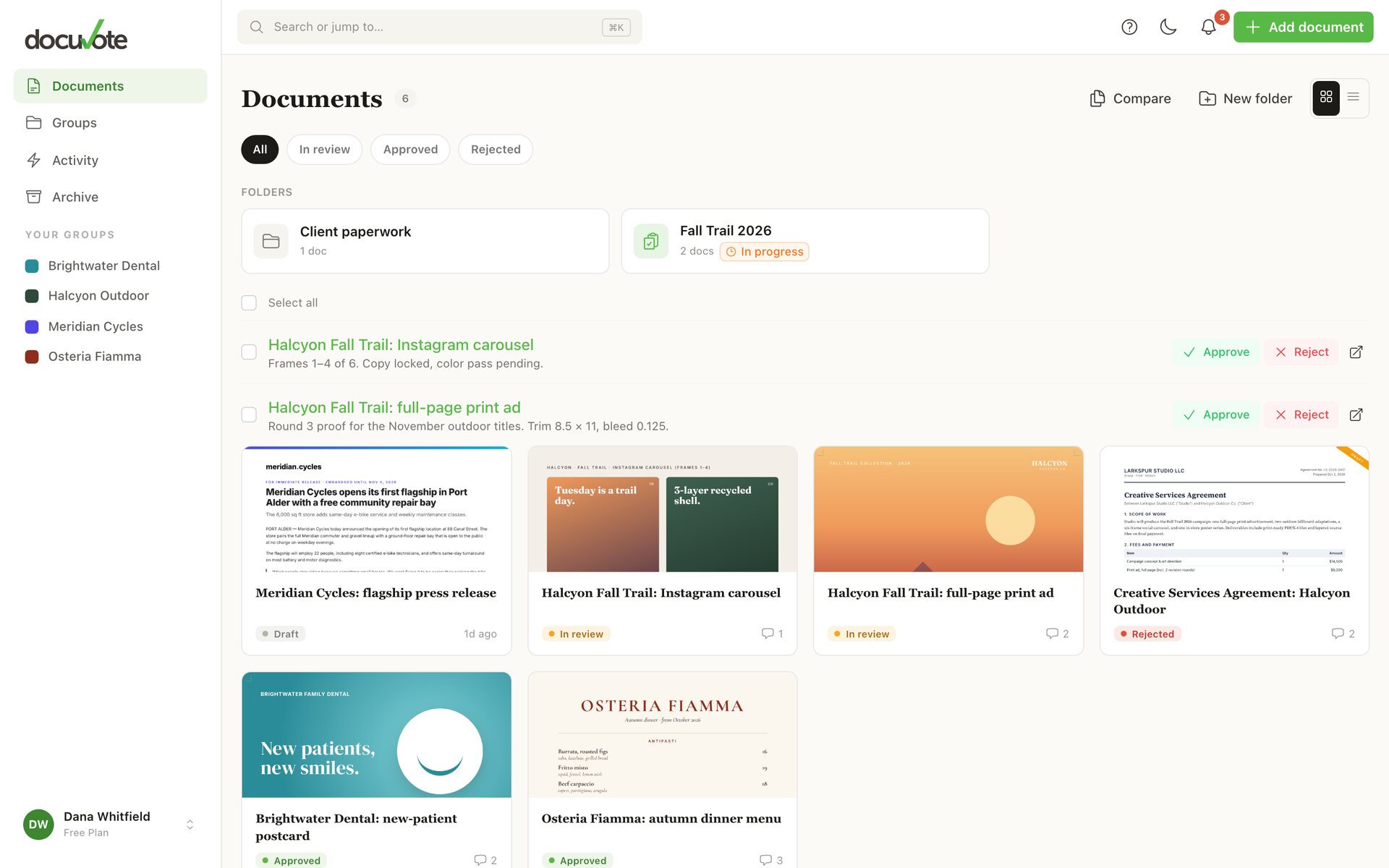The image size is (1389, 868).
Task: Open Activity in sidebar
Action: point(110,160)
